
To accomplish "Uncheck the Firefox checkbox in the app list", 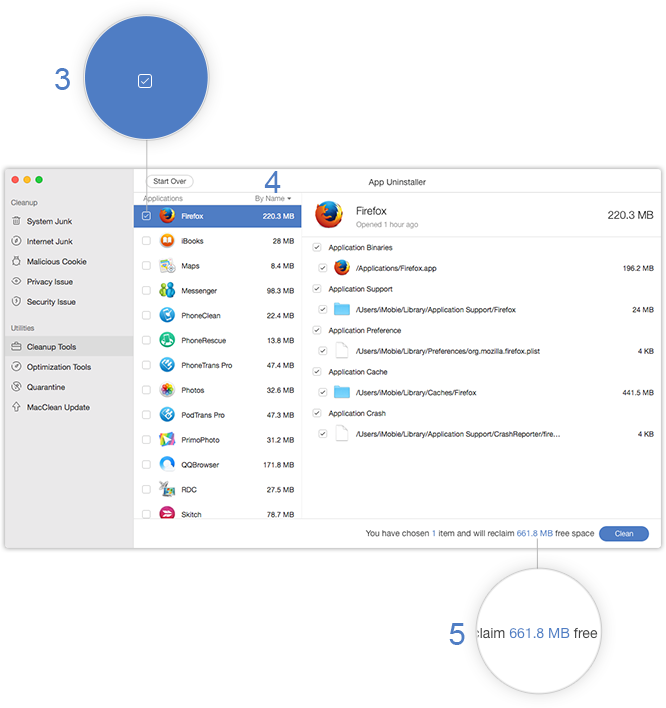I will coord(146,216).
